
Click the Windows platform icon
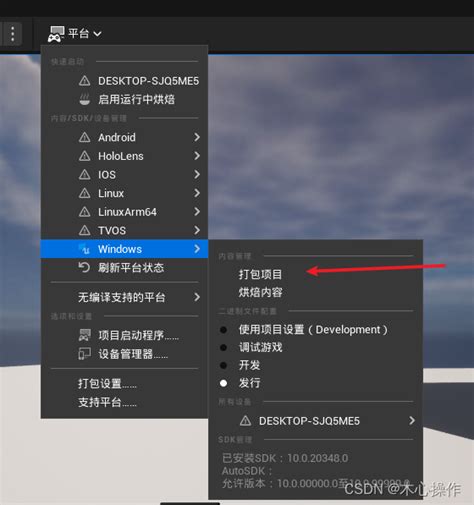pyautogui.click(x=85, y=249)
